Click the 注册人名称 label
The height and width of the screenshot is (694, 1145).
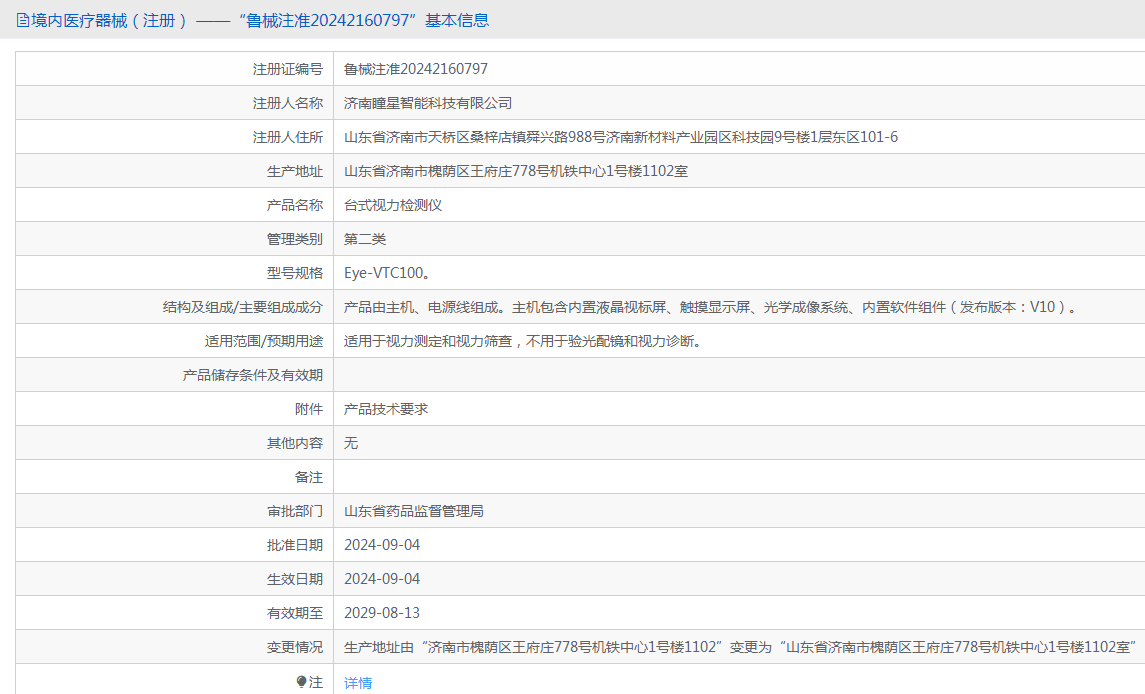coord(288,103)
